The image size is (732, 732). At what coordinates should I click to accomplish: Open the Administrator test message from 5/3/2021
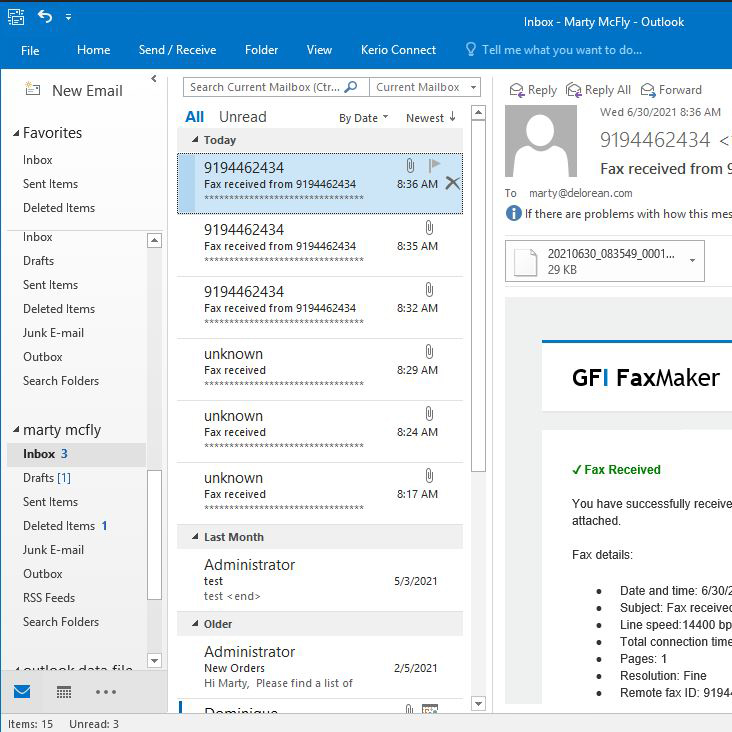tap(320, 580)
